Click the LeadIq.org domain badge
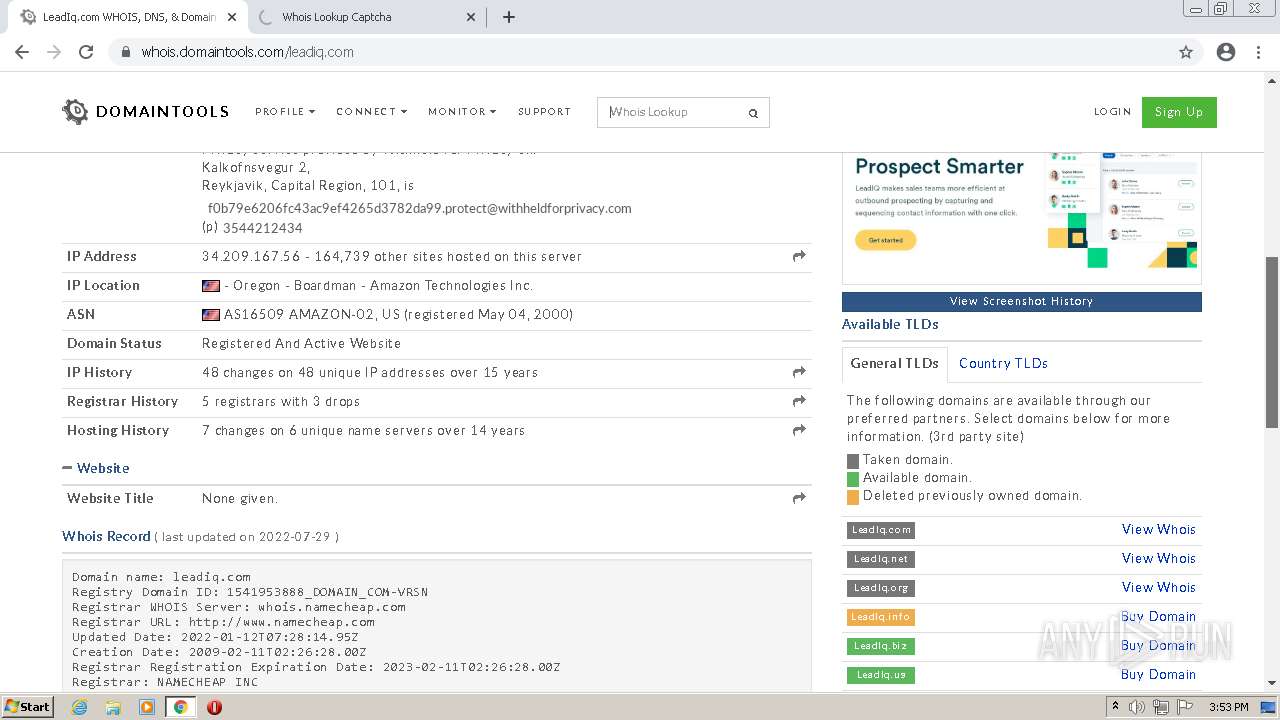 pos(881,588)
